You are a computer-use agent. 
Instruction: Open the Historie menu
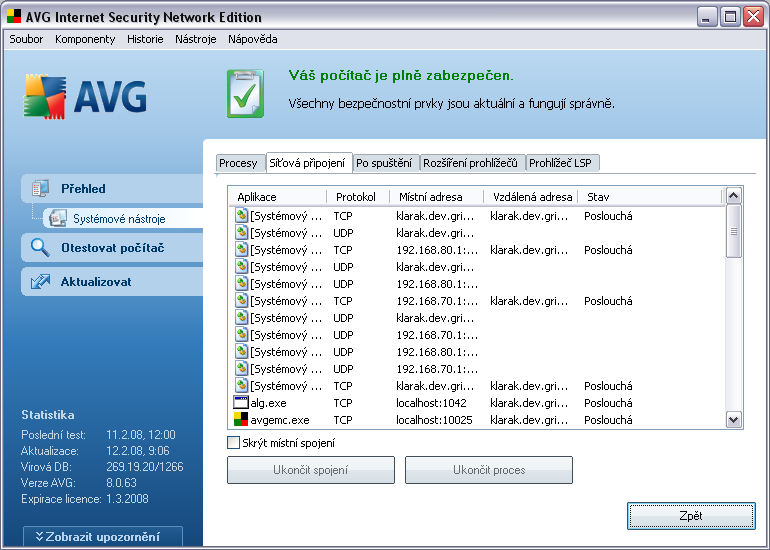[145, 39]
